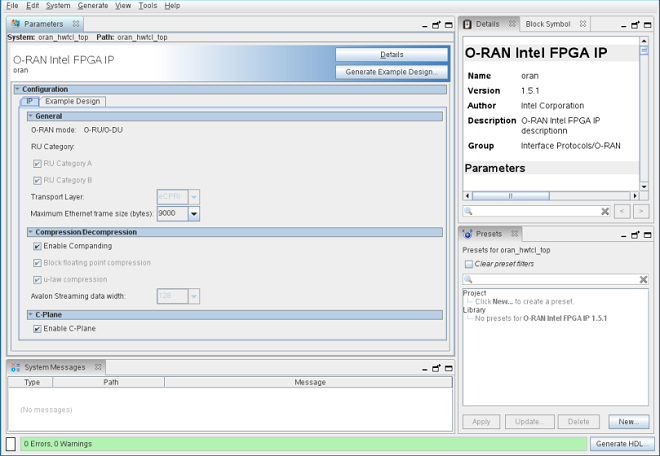This screenshot has height=456, width=660.
Task: Focus the Details search input field
Action: pyautogui.click(x=537, y=211)
